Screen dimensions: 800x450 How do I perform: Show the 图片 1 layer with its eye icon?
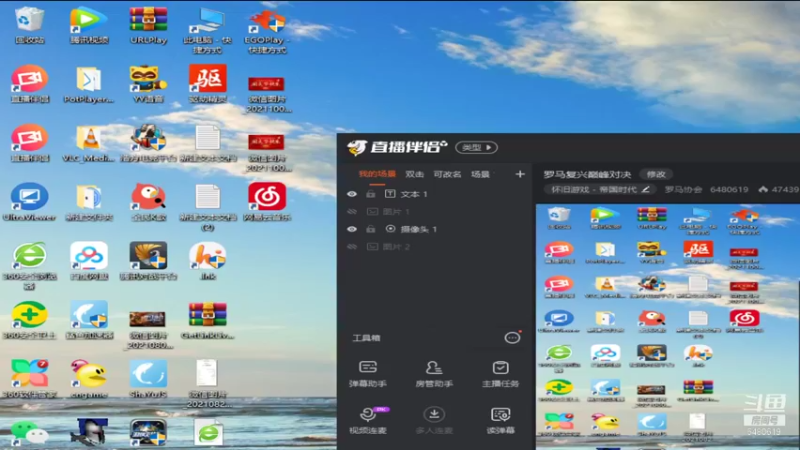point(352,212)
